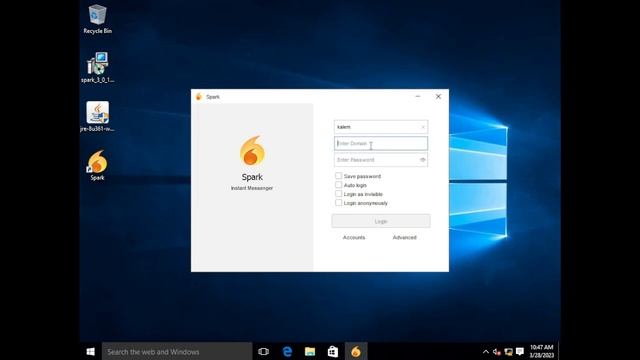Viewport: 640px width, 360px height.
Task: Click the Spark title under the logo
Action: [x=252, y=177]
